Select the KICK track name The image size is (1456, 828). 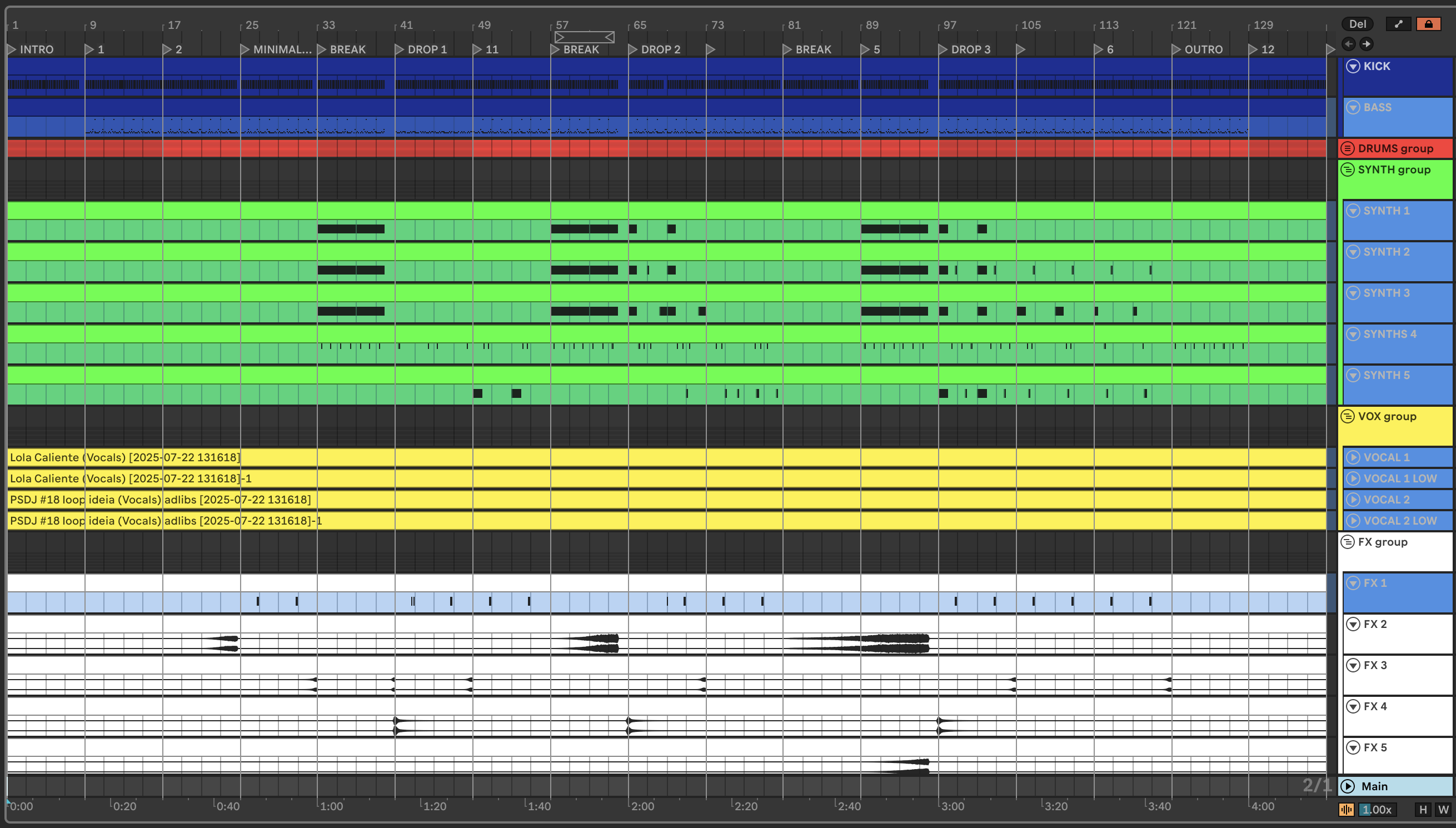pos(1377,66)
